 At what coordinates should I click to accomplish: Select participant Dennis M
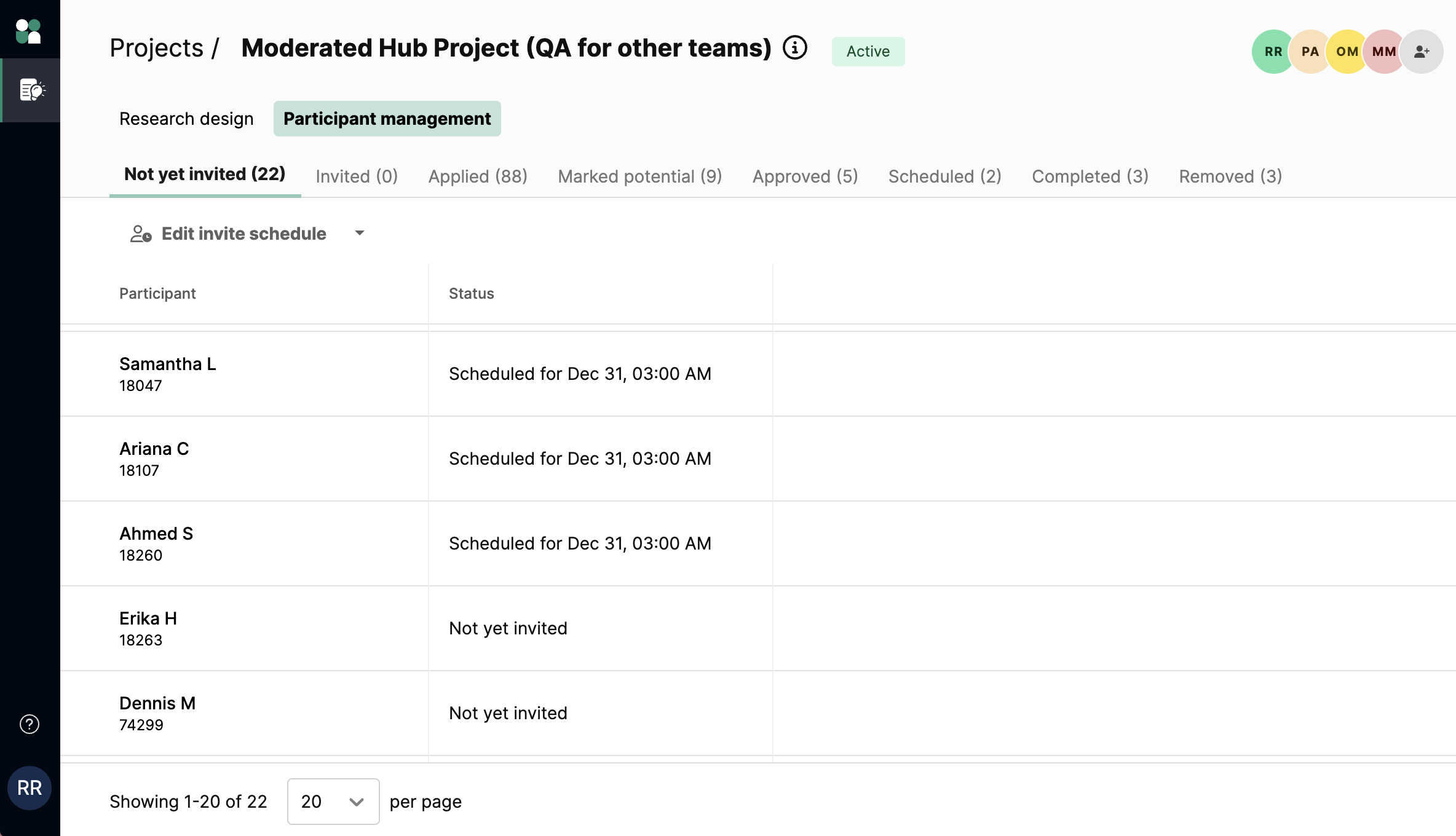(x=157, y=703)
